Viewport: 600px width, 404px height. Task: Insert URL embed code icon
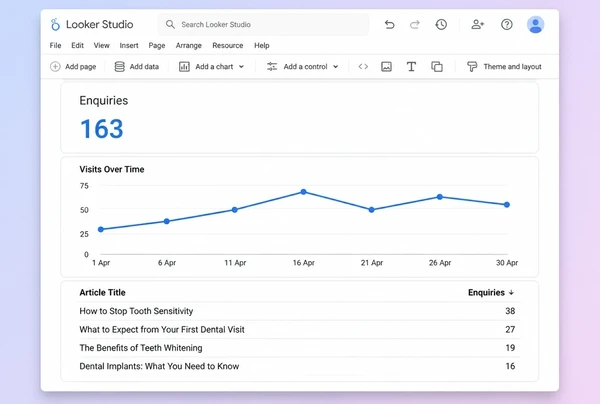click(x=363, y=67)
